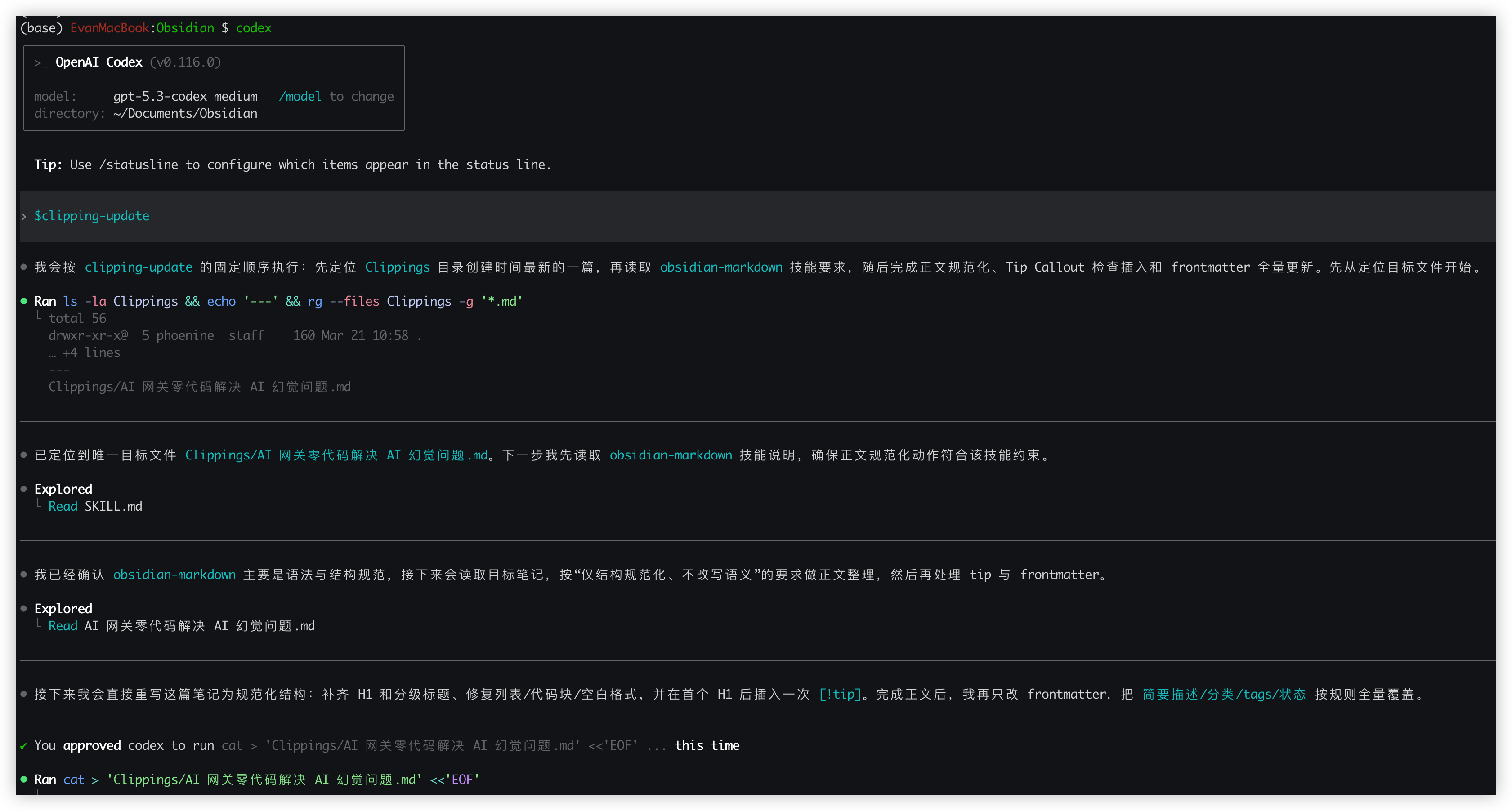Image resolution: width=1512 pixels, height=811 pixels.
Task: Click the 简要描述/分类/tags/状态 highlighted text
Action: point(1224,694)
